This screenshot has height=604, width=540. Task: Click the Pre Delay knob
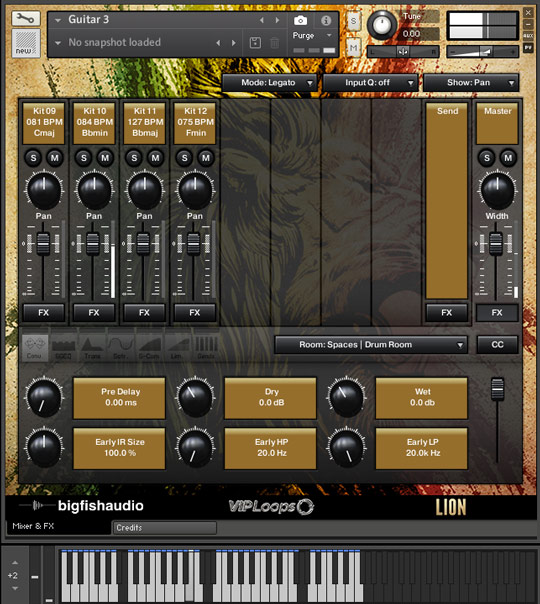[x=44, y=397]
